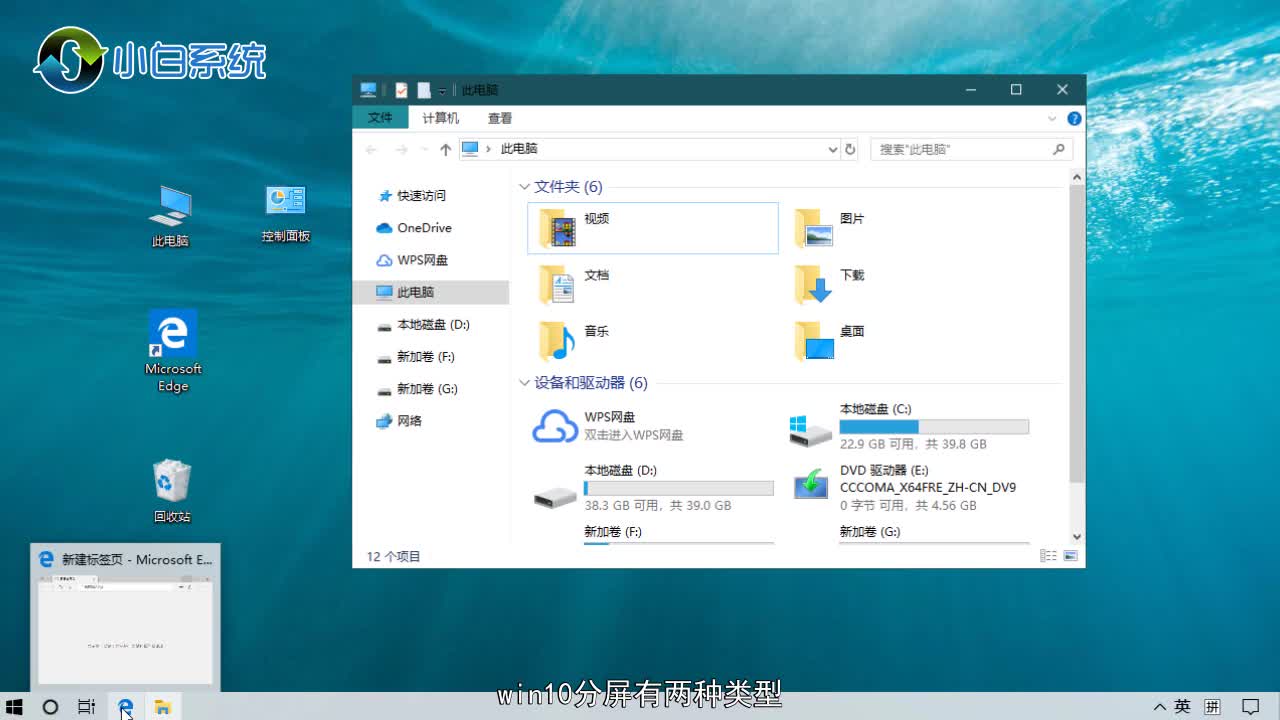The width and height of the screenshot is (1280, 720).
Task: Collapse the 文件夹 (6) section
Action: (524, 186)
